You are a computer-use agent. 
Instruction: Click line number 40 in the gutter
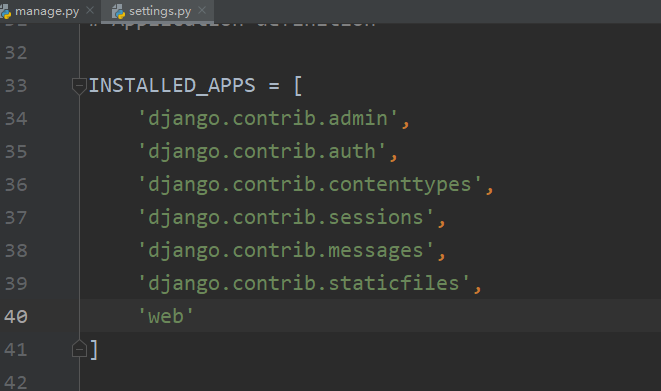[x=16, y=316]
